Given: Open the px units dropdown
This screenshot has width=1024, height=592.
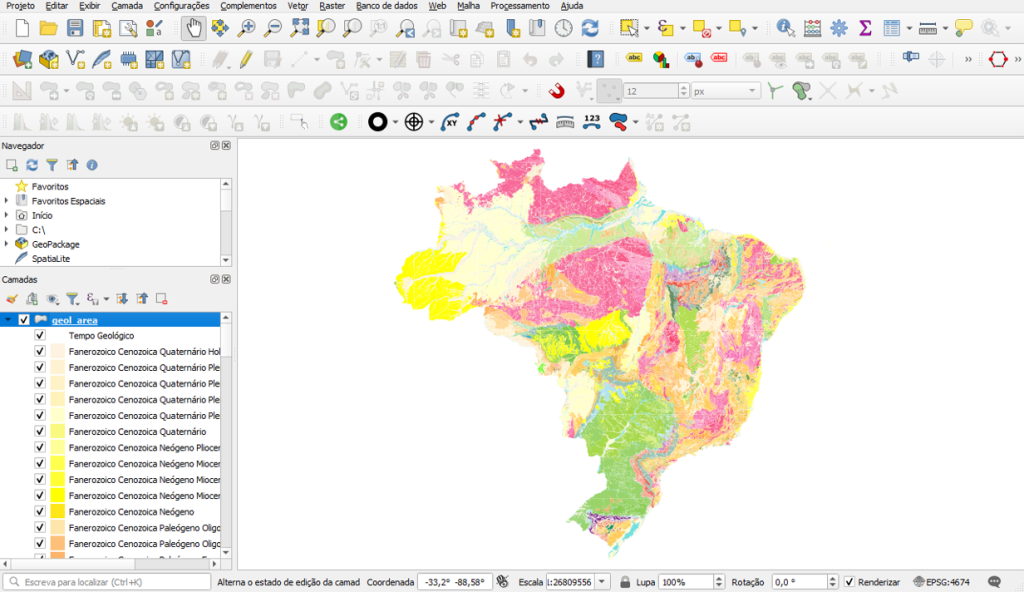Looking at the screenshot, I should pyautogui.click(x=726, y=91).
